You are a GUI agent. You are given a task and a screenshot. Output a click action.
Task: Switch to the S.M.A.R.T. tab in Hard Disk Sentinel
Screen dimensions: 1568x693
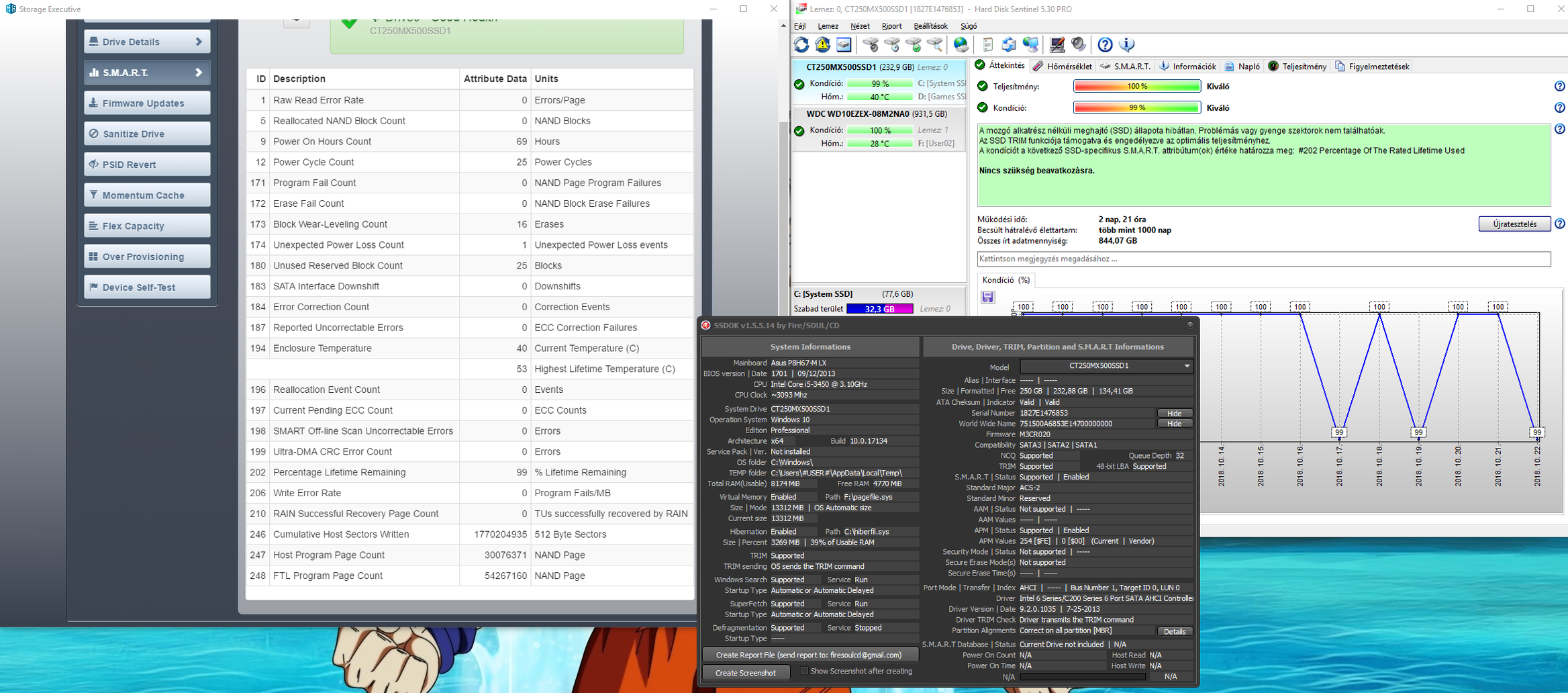point(1125,66)
